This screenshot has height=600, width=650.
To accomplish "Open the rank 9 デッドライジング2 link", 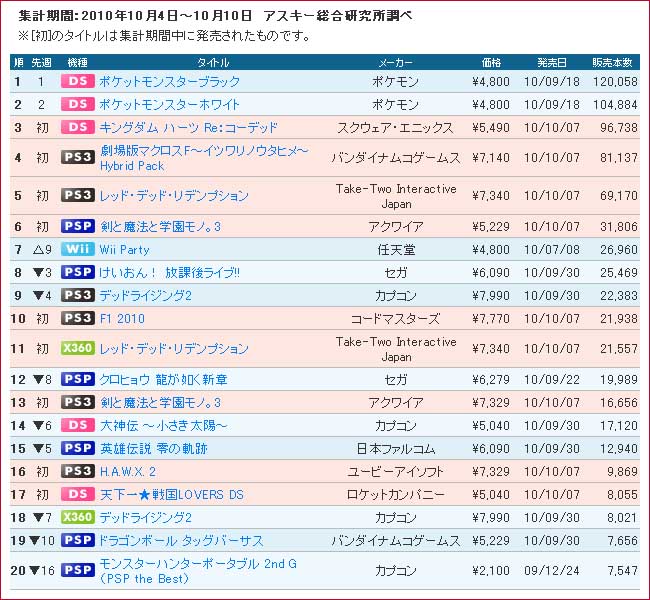I will [146, 295].
